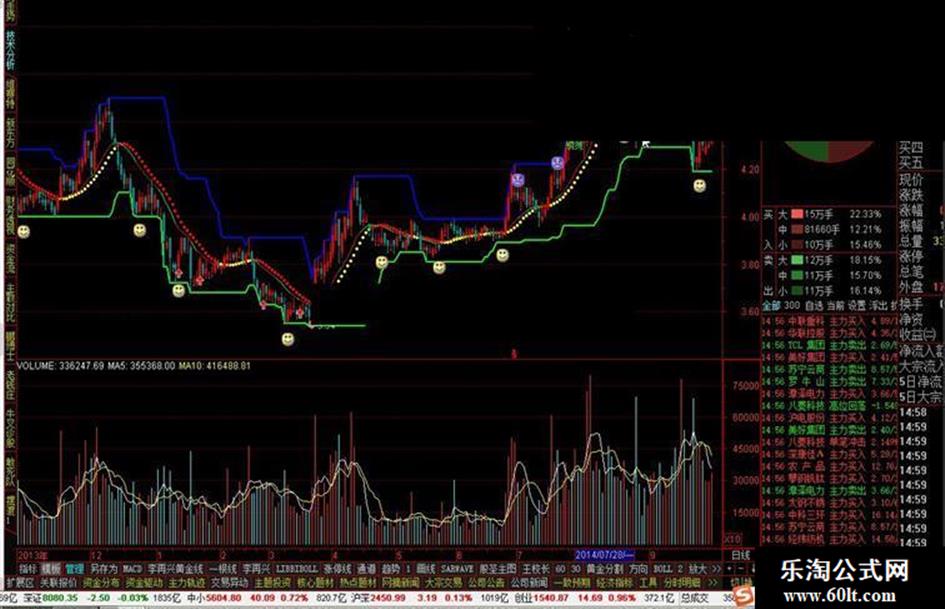Screen dimensions: 945x609
Task: Click the TCL 集团 alert row
Action: click(829, 346)
